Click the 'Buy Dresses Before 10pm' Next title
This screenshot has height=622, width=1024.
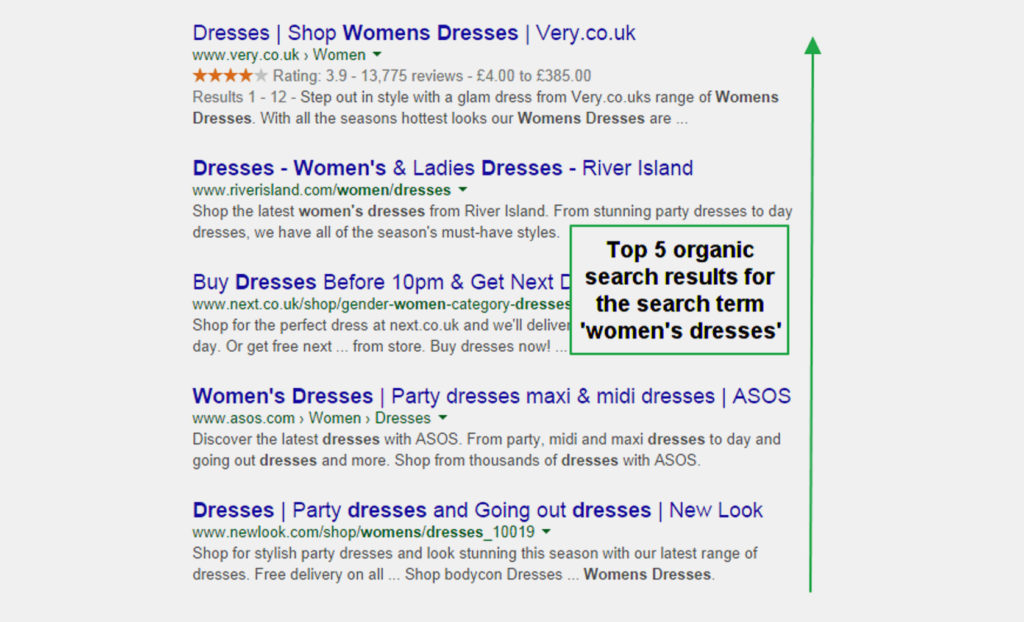[380, 282]
